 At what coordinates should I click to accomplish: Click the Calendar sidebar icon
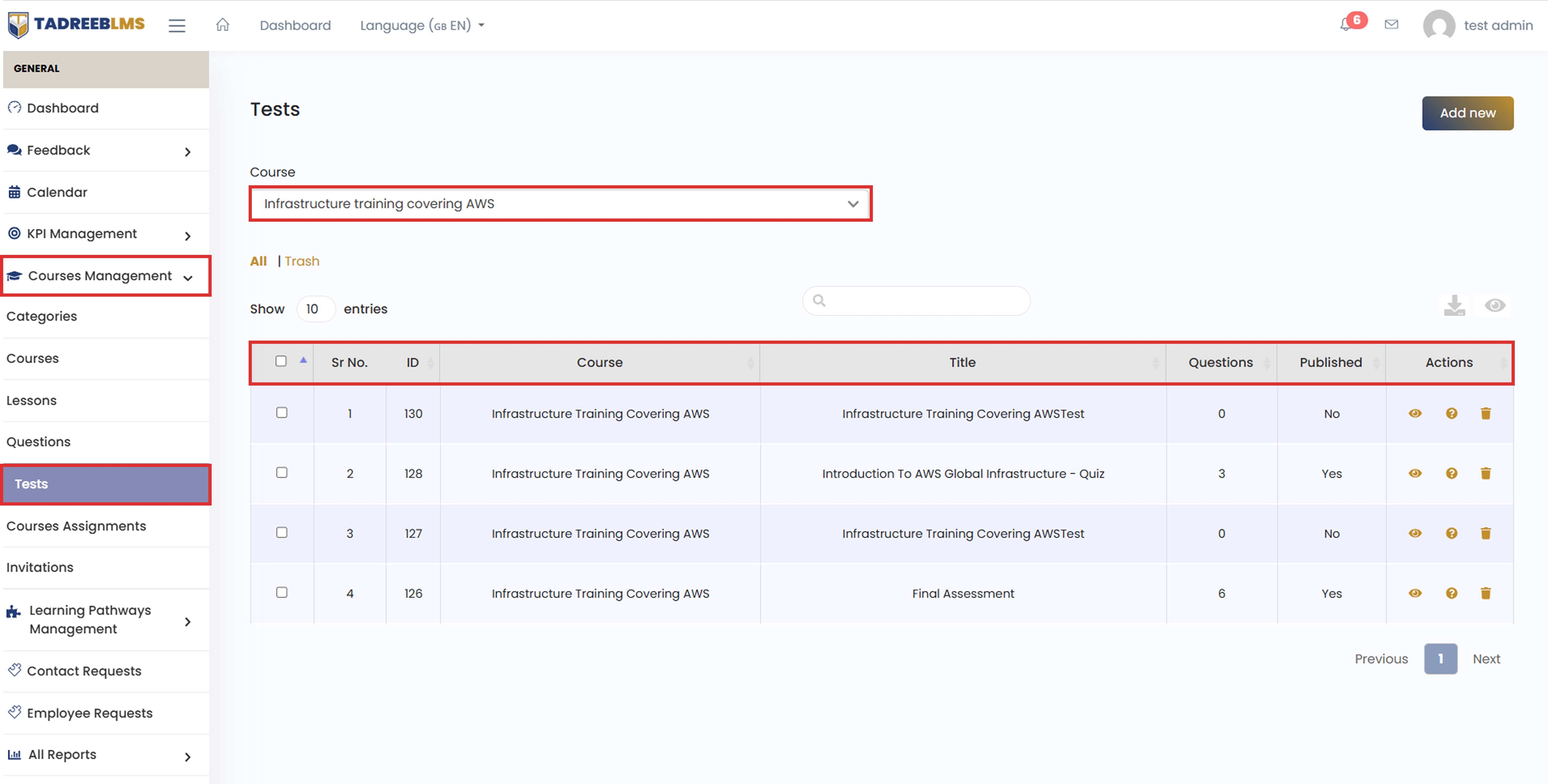[14, 192]
